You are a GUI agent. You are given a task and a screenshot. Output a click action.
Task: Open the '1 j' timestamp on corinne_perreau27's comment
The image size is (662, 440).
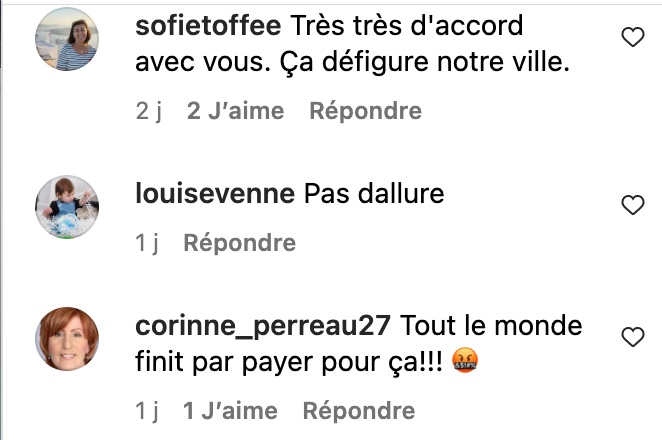point(147,411)
